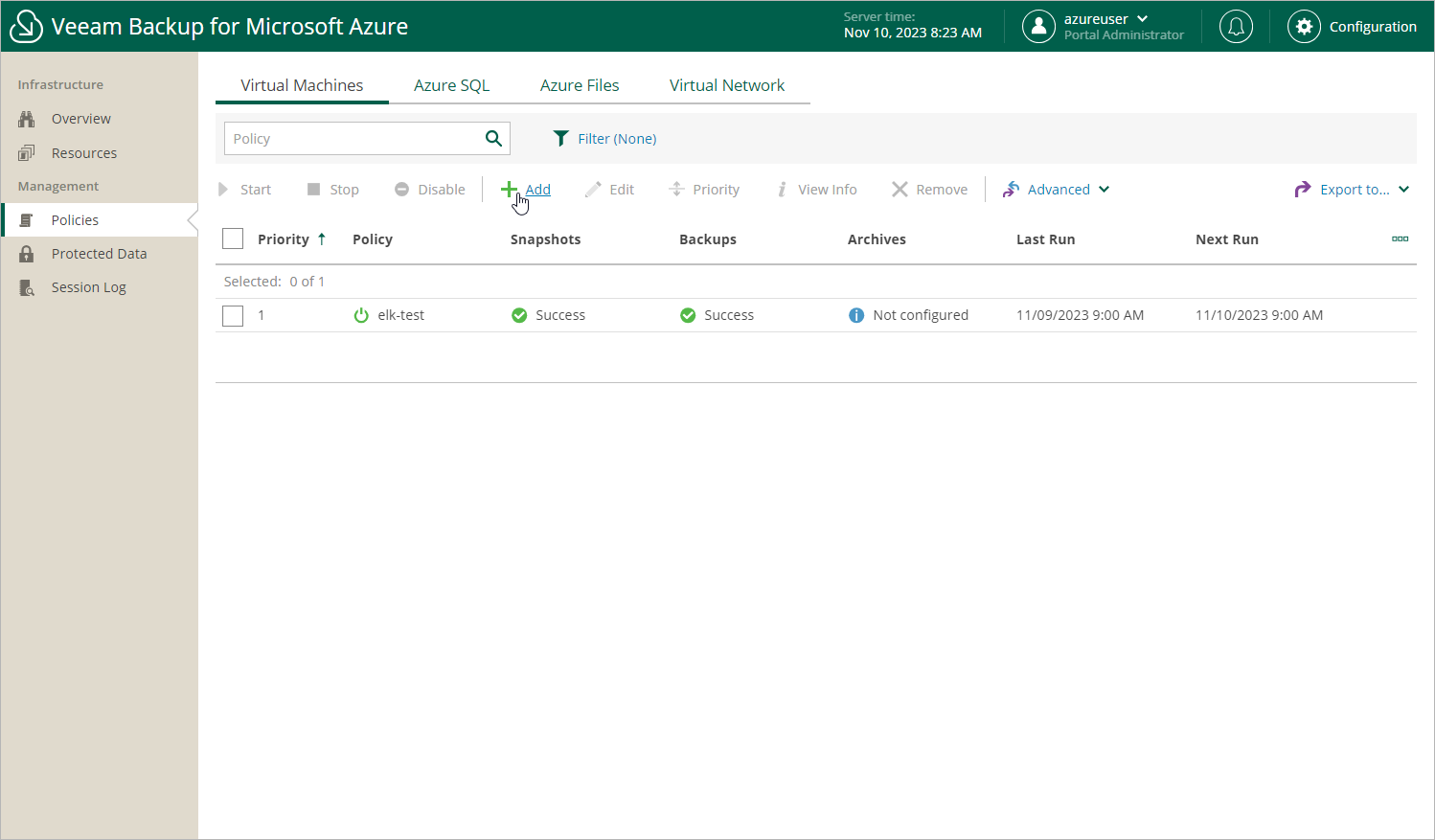Click the Veeam logo icon
The image size is (1435, 840).
26,27
